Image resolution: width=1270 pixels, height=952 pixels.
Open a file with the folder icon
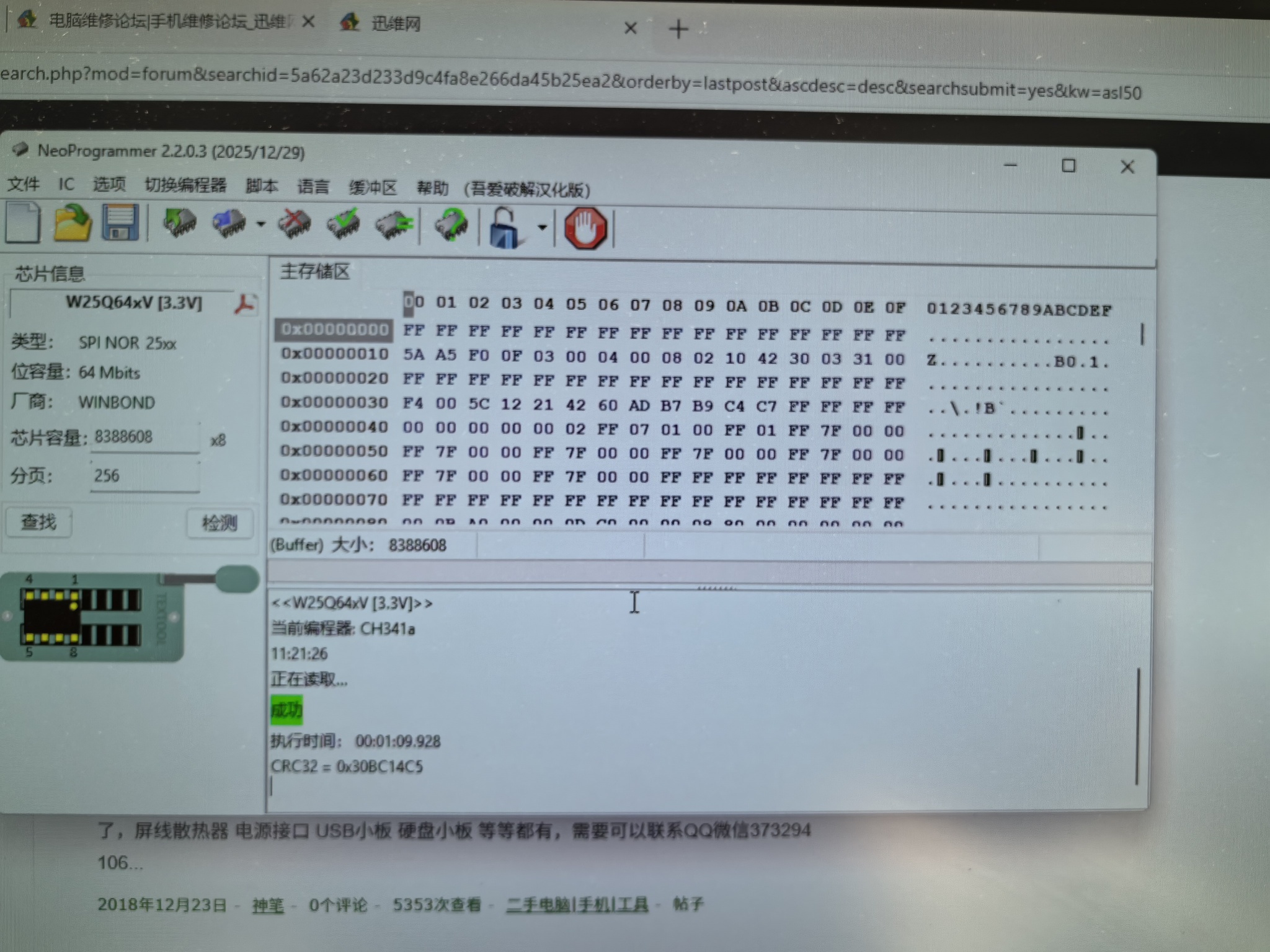tap(71, 223)
